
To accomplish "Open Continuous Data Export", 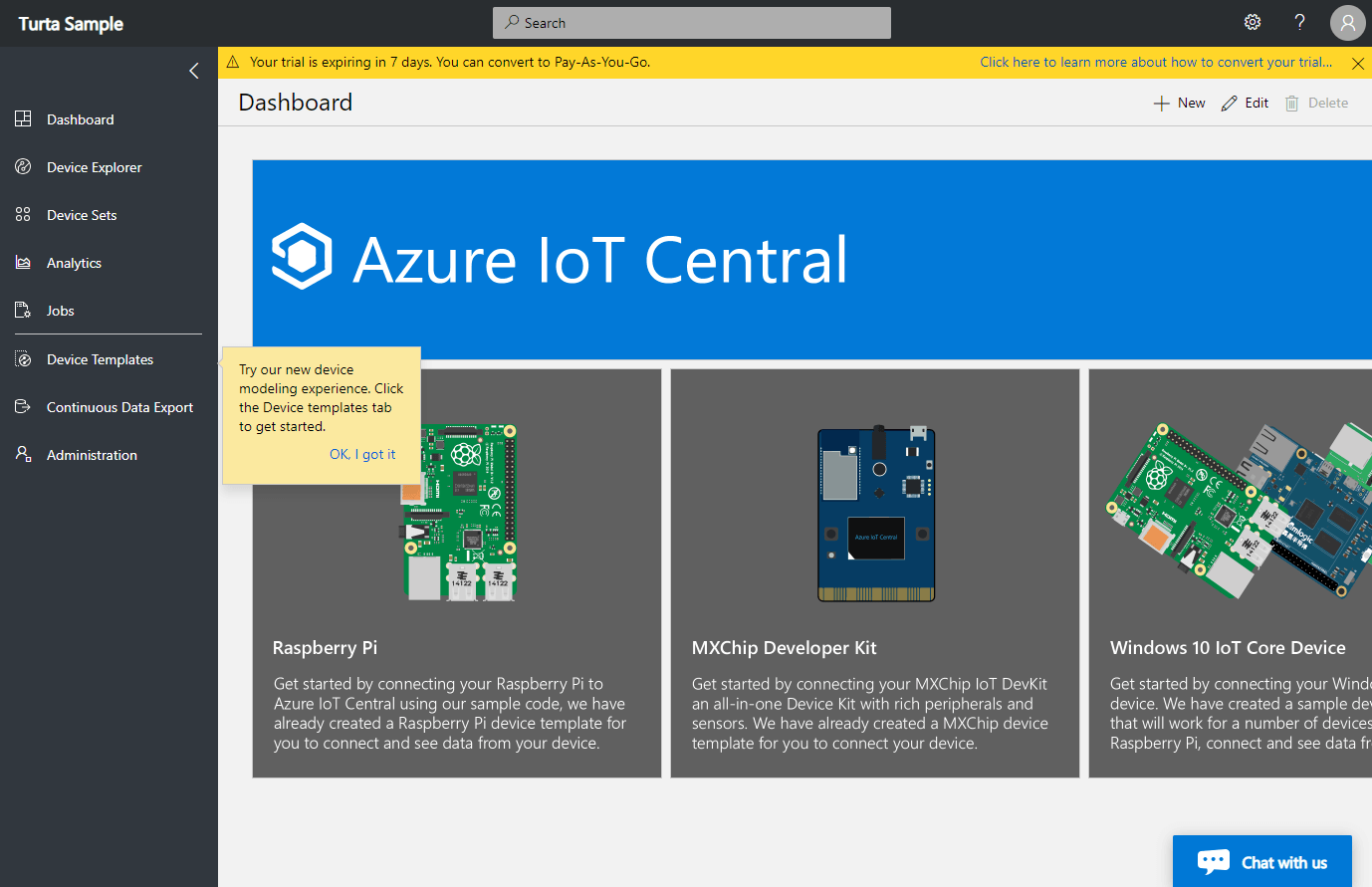I will 119,407.
